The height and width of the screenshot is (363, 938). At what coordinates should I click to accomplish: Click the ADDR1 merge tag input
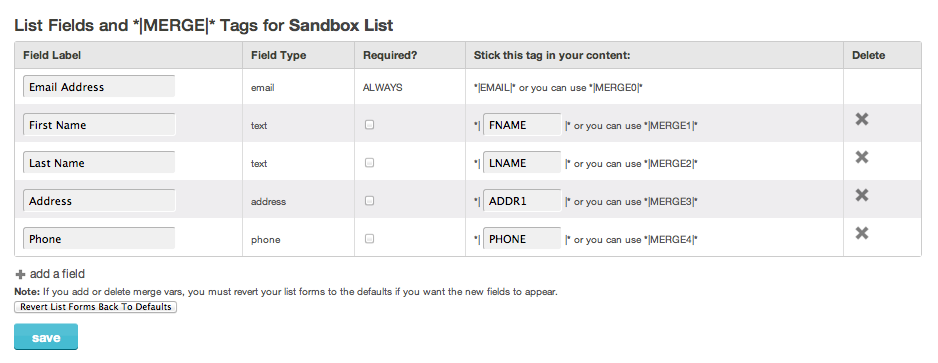(x=522, y=201)
